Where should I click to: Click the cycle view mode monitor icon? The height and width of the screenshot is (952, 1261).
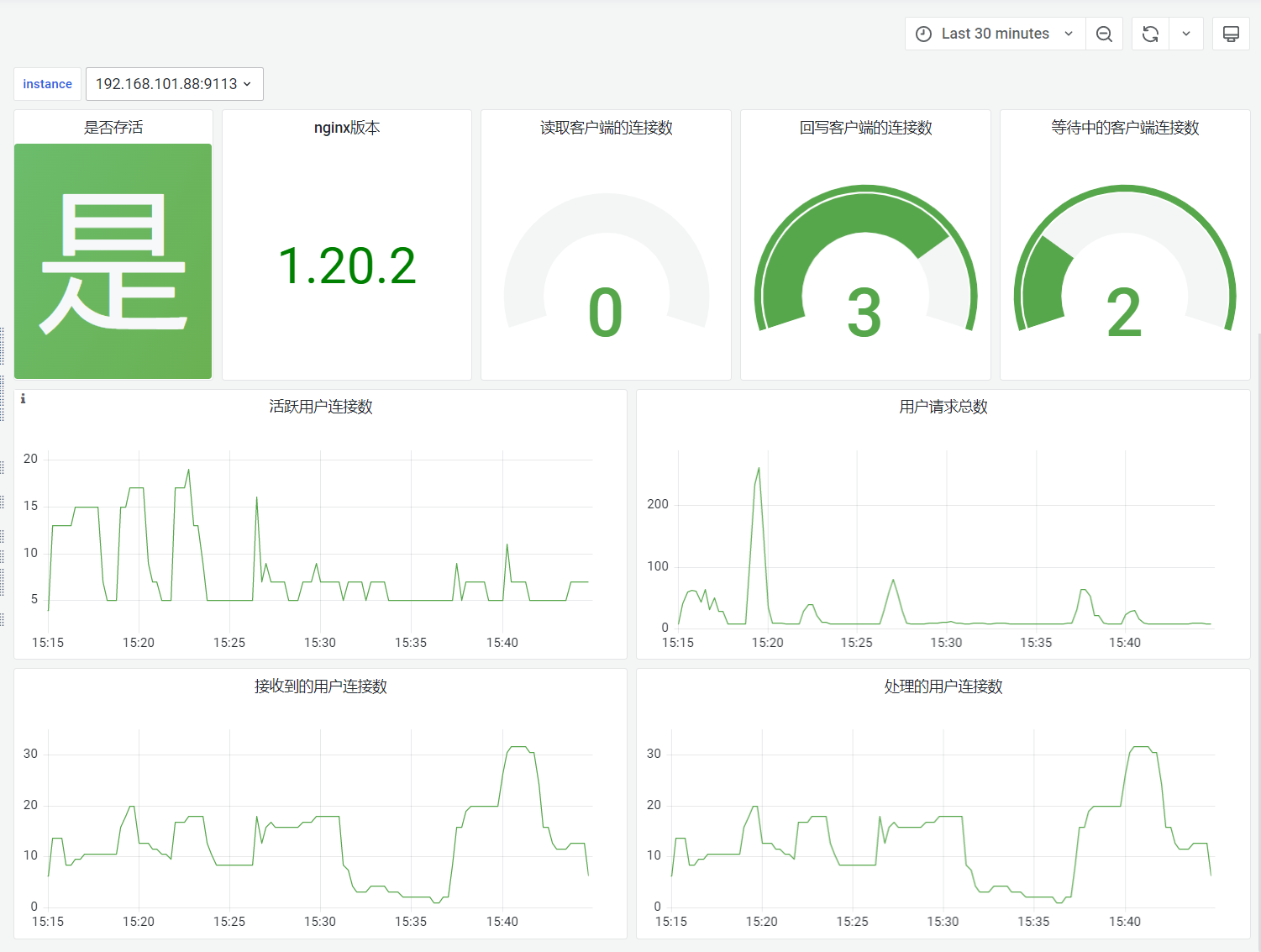click(x=1231, y=34)
